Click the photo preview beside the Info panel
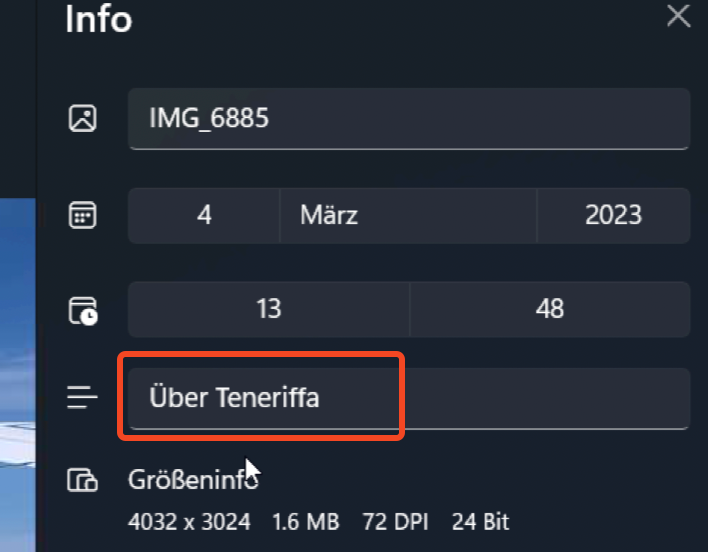Image resolution: width=708 pixels, height=552 pixels. [x=17, y=380]
